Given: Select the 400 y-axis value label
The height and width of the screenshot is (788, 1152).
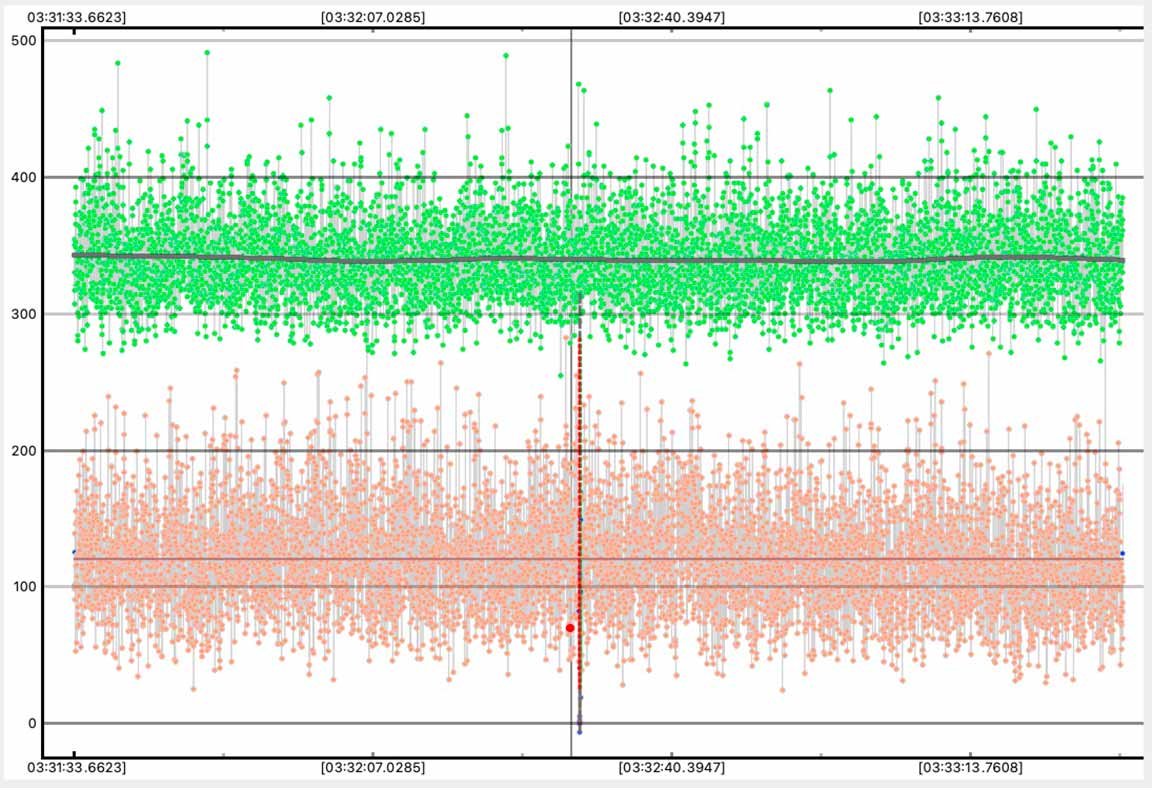Looking at the screenshot, I should pos(23,178).
